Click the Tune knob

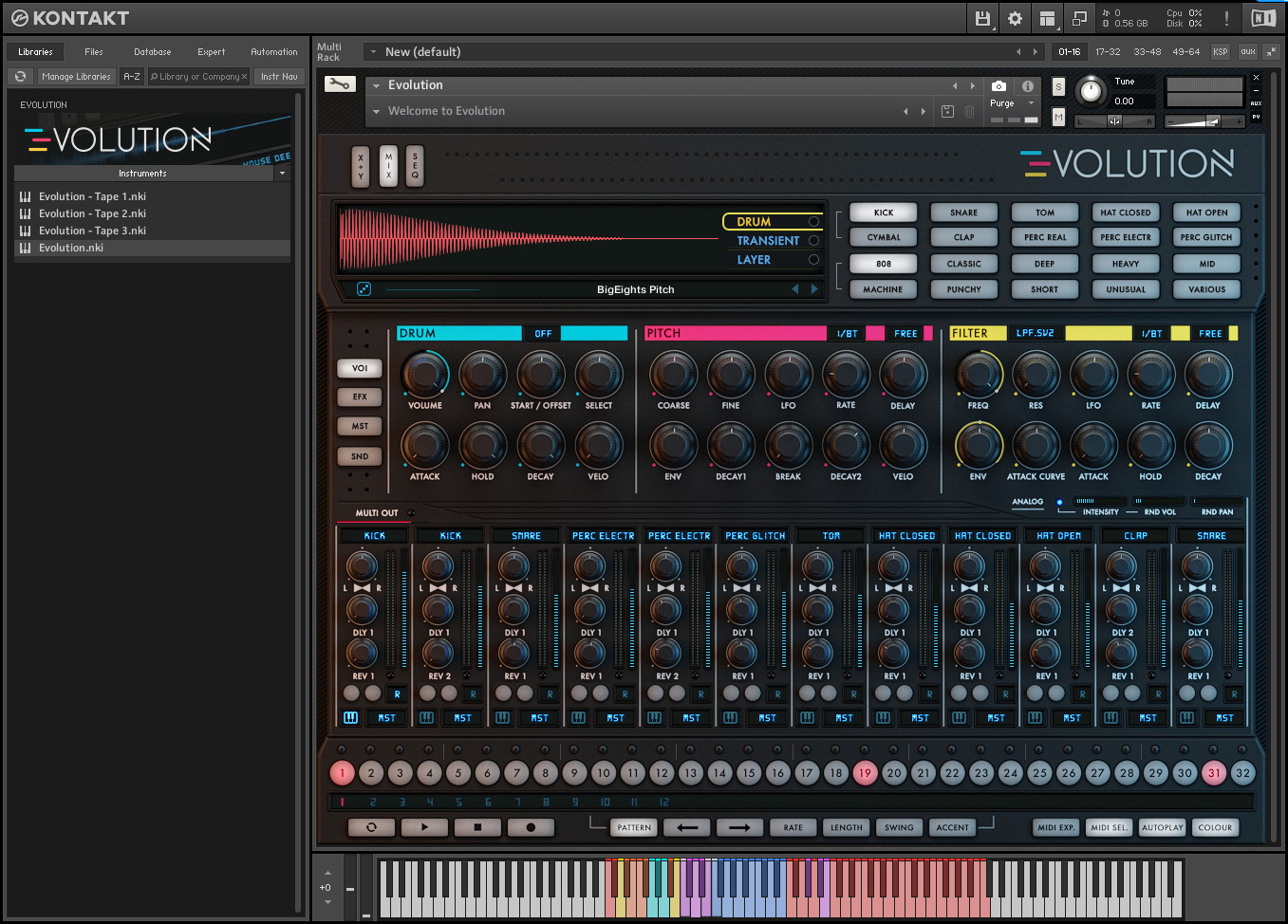click(1092, 91)
